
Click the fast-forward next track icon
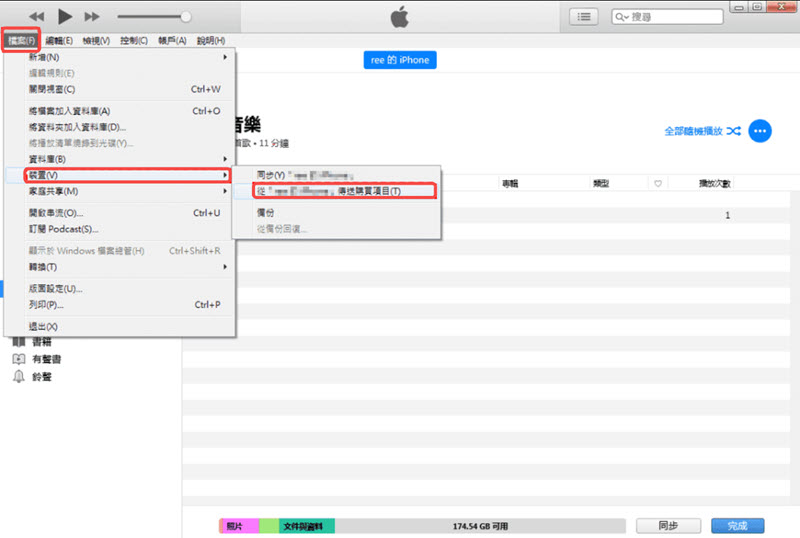point(92,17)
